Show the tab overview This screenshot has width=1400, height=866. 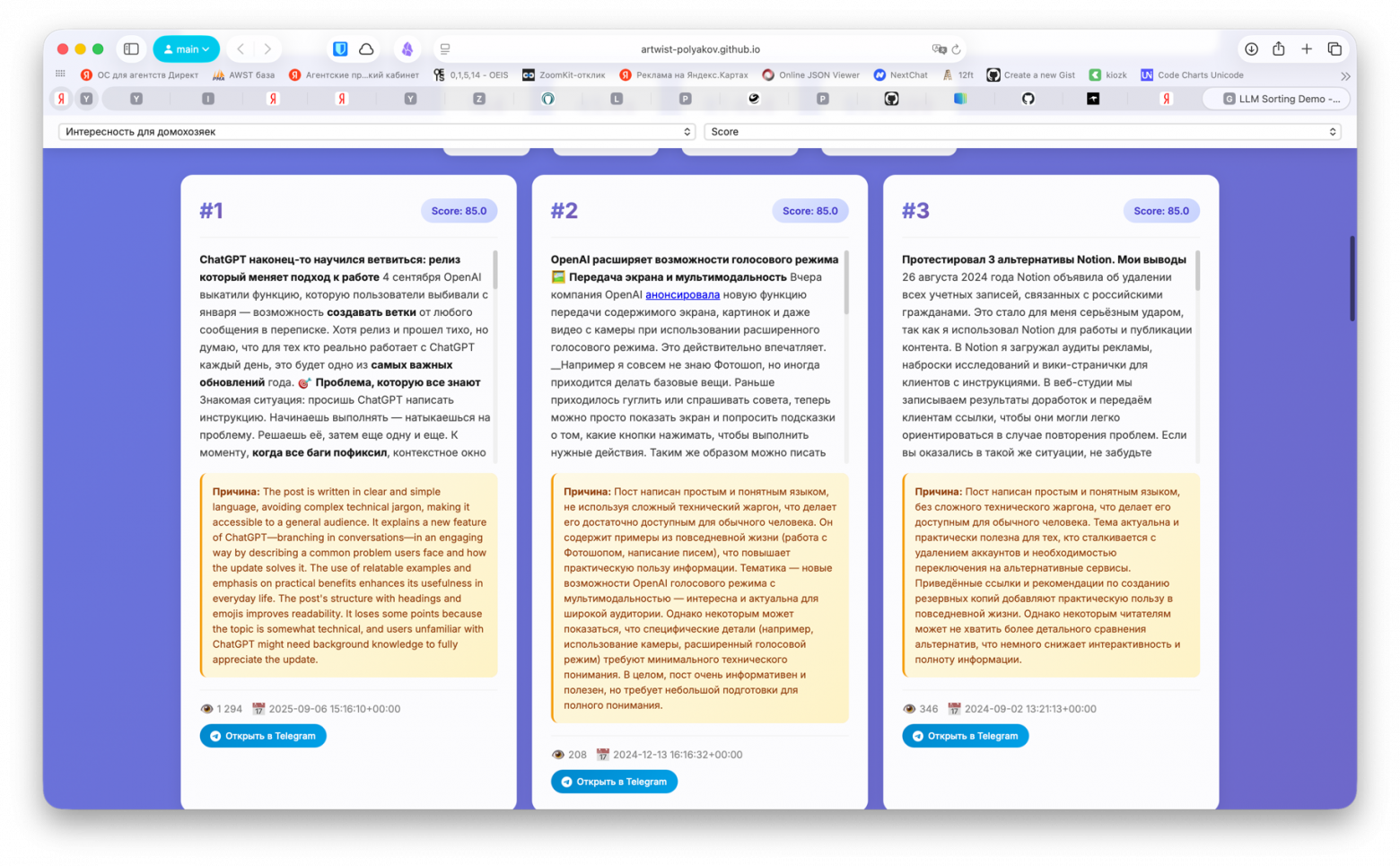[x=1334, y=49]
